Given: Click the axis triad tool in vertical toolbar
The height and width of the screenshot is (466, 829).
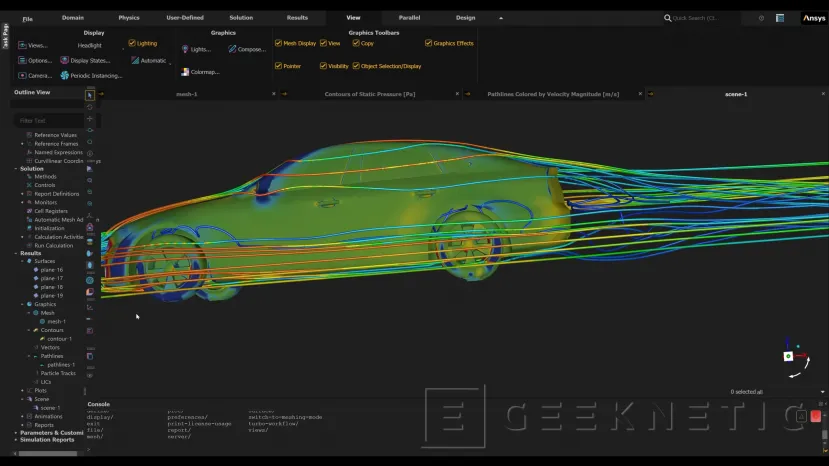Looking at the screenshot, I should pyautogui.click(x=90, y=215).
